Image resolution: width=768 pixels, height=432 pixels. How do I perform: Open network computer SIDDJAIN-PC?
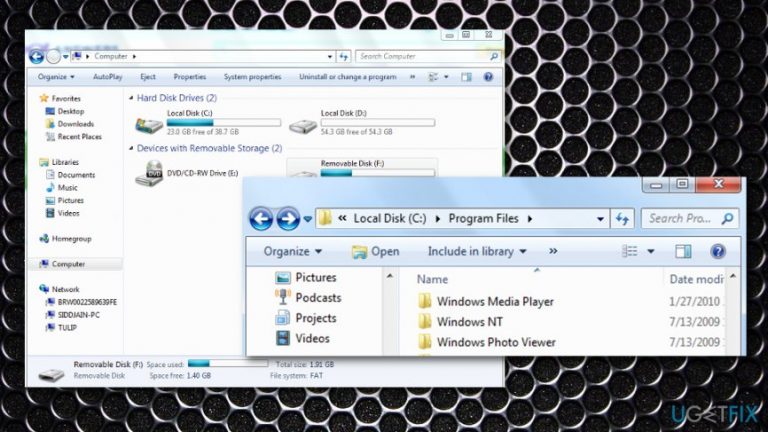(x=72, y=315)
